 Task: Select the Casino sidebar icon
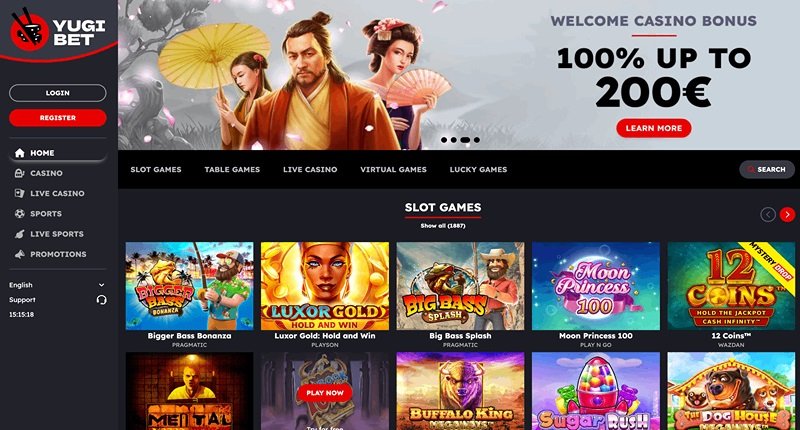point(19,173)
